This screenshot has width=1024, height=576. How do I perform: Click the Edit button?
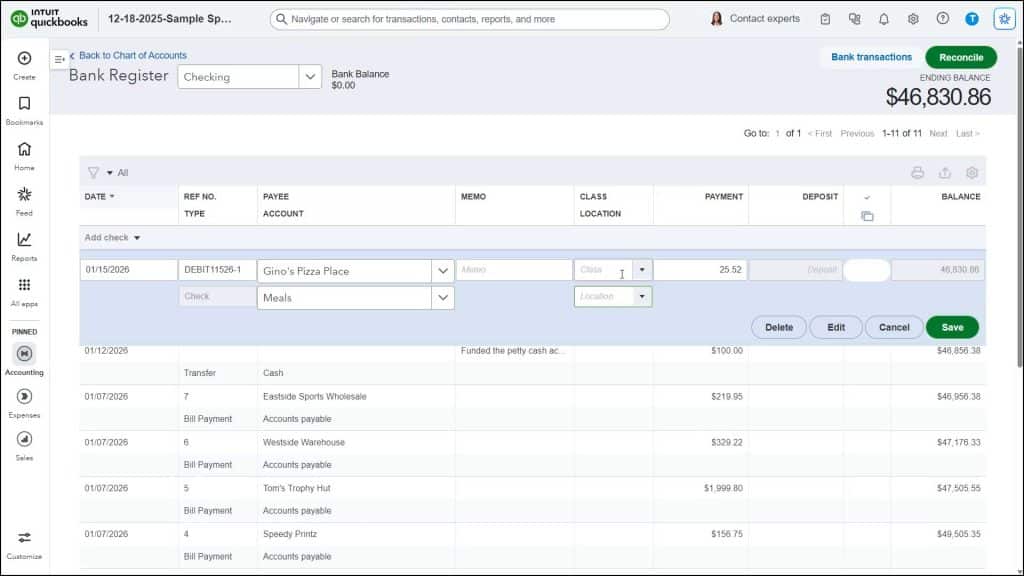[x=836, y=327]
